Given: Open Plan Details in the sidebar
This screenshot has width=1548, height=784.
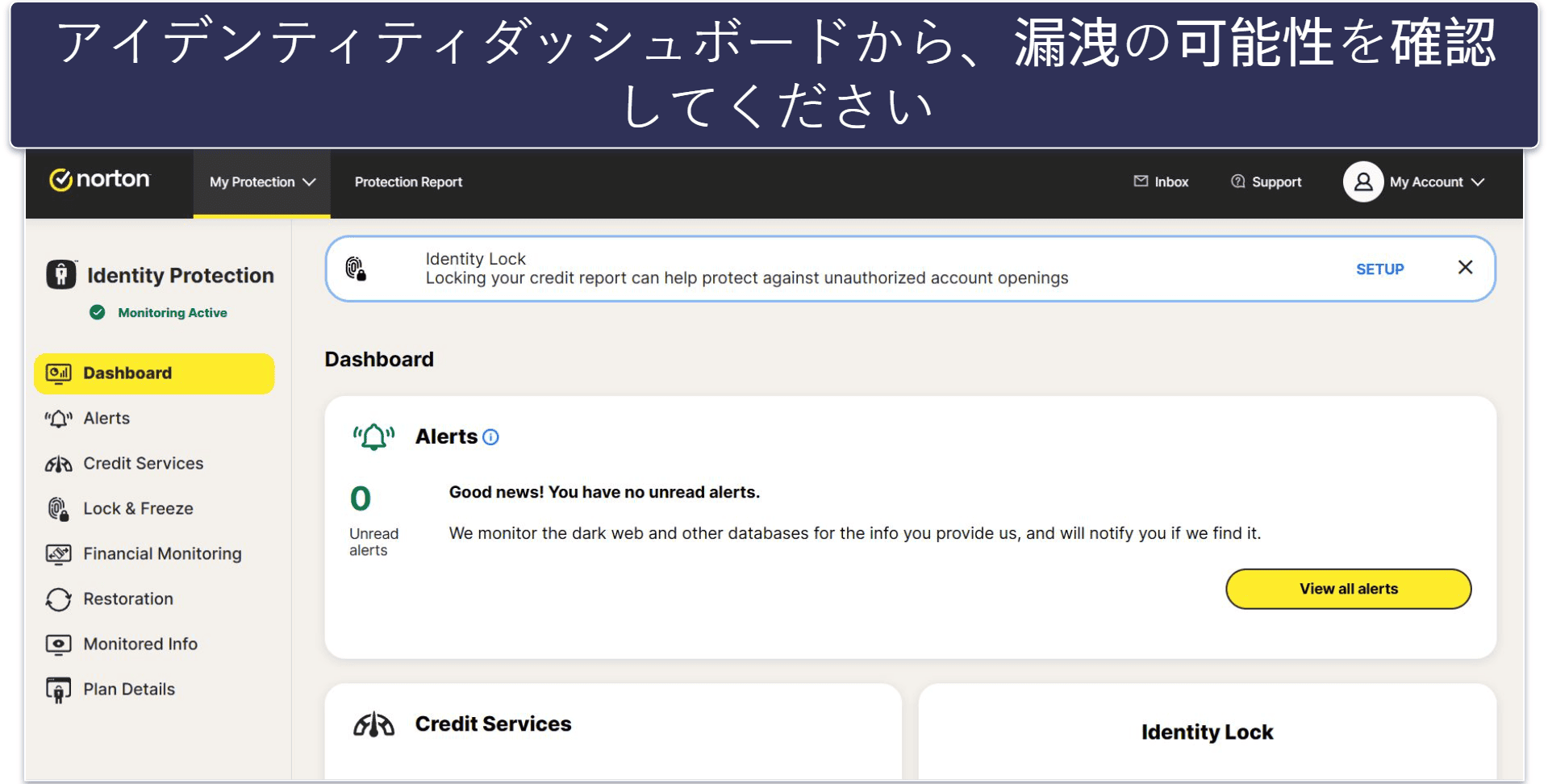Looking at the screenshot, I should pos(129,689).
